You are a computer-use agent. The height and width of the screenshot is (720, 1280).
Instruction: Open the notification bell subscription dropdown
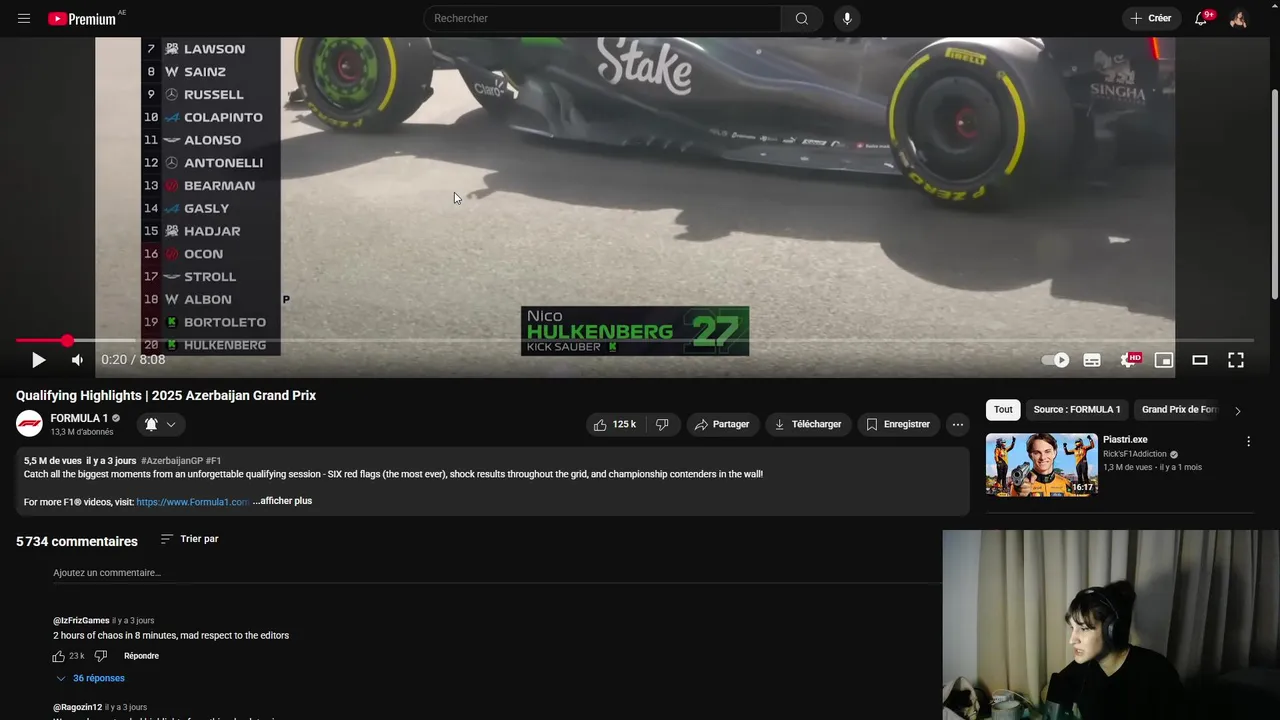coord(161,424)
